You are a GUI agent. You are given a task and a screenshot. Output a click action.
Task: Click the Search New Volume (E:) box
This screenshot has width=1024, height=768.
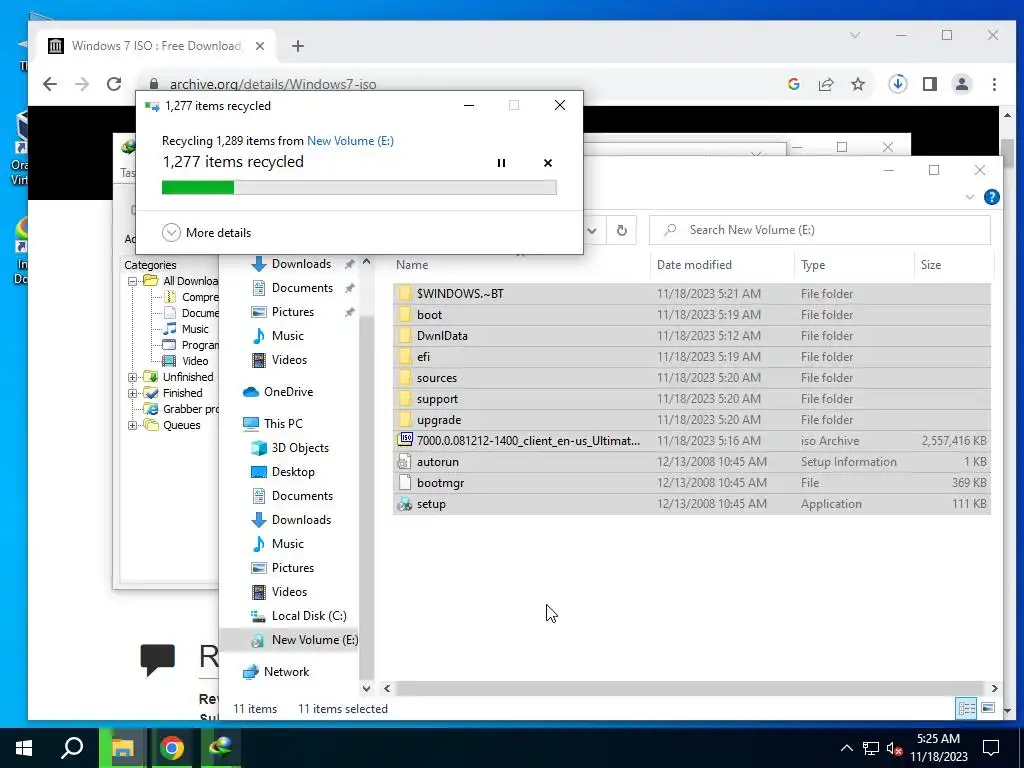point(820,230)
